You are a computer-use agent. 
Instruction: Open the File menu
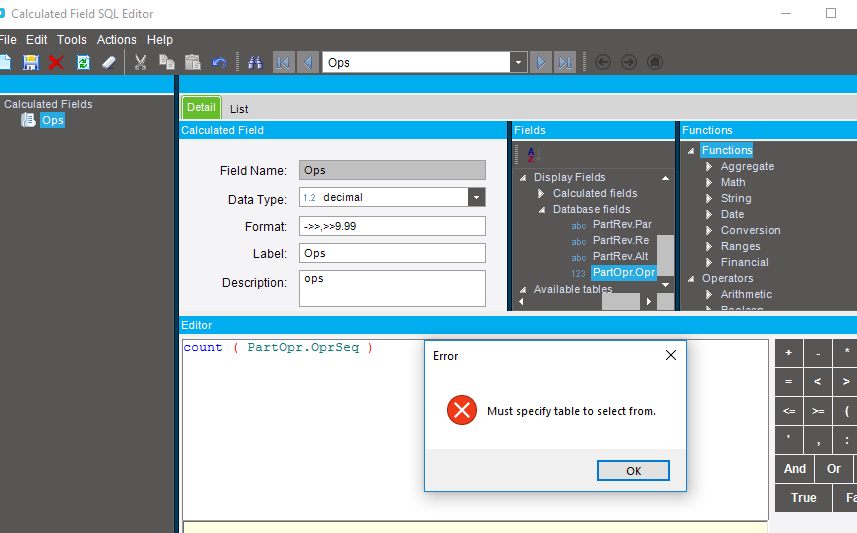[8, 40]
